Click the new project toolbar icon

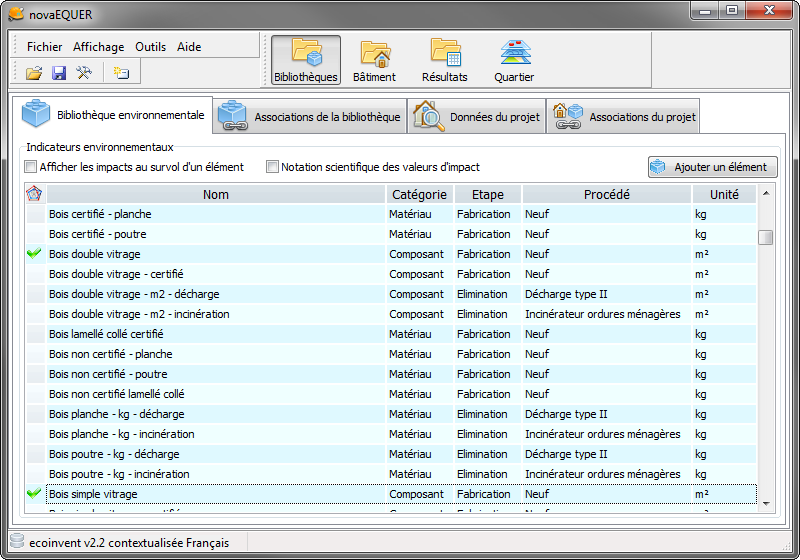(121, 73)
